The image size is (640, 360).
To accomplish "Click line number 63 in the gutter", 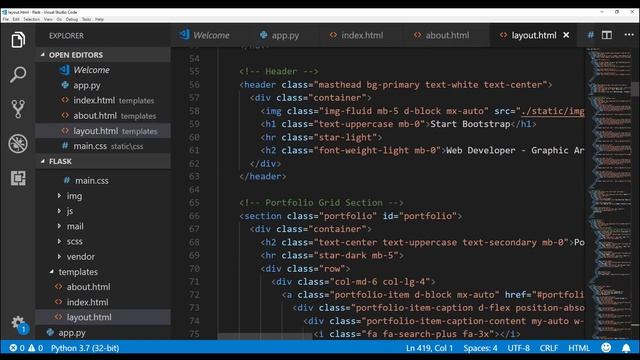I will [194, 176].
